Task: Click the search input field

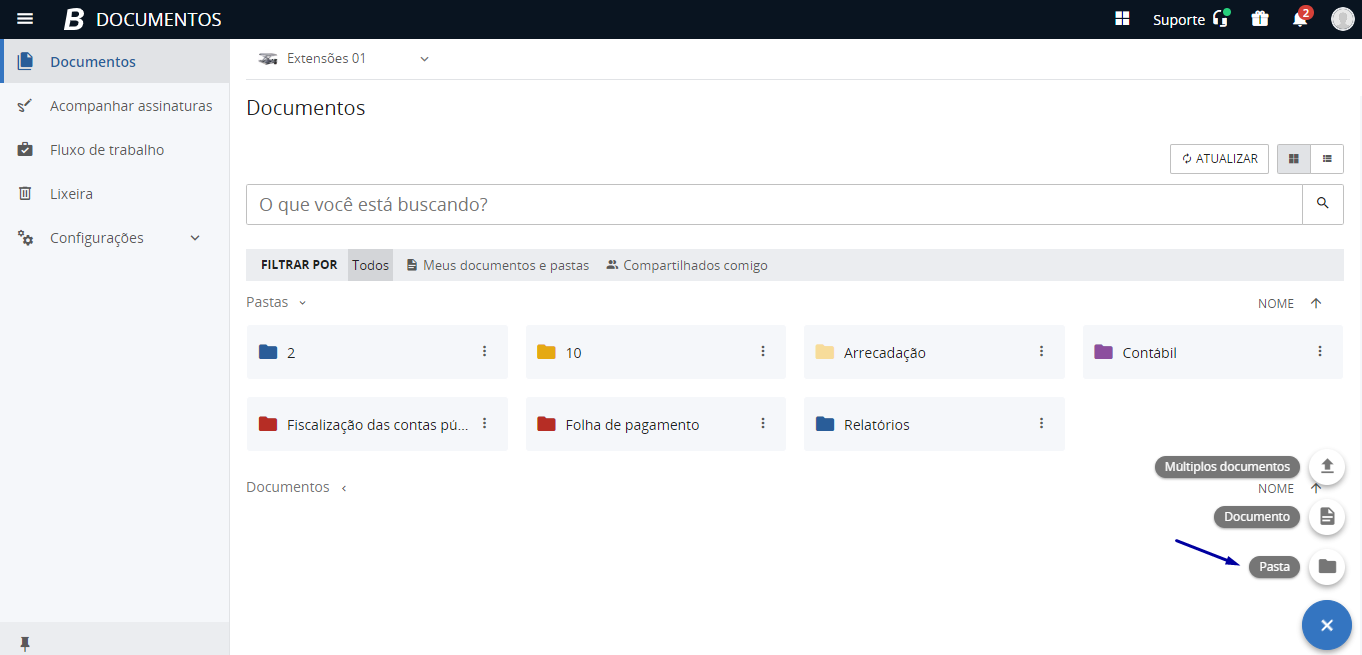Action: click(773, 205)
